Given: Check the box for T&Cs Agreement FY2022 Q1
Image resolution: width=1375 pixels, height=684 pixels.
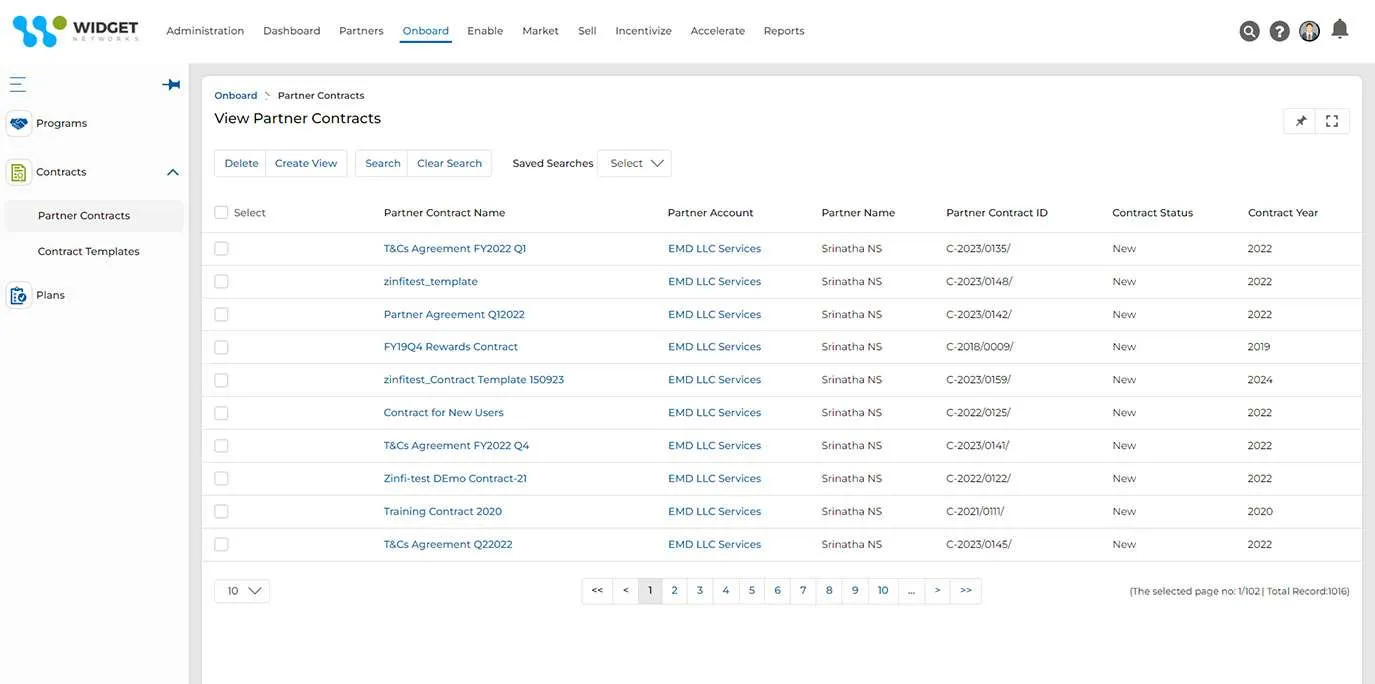Looking at the screenshot, I should (x=221, y=248).
